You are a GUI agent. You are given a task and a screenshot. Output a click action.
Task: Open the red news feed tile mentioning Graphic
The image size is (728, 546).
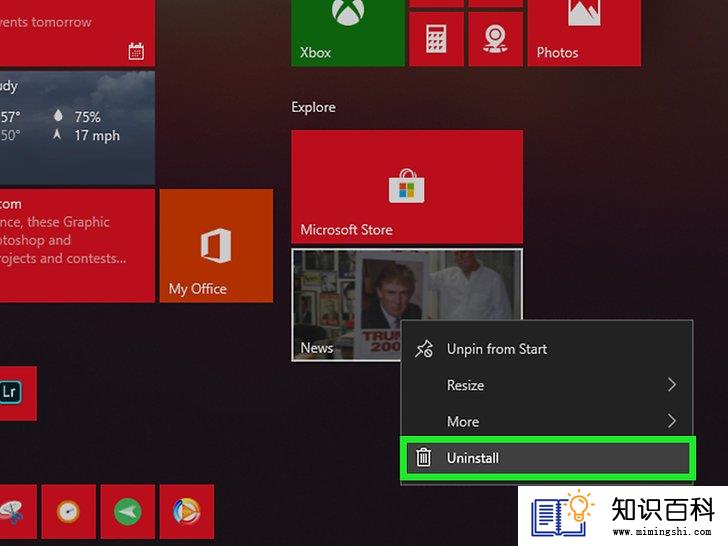(x=77, y=246)
